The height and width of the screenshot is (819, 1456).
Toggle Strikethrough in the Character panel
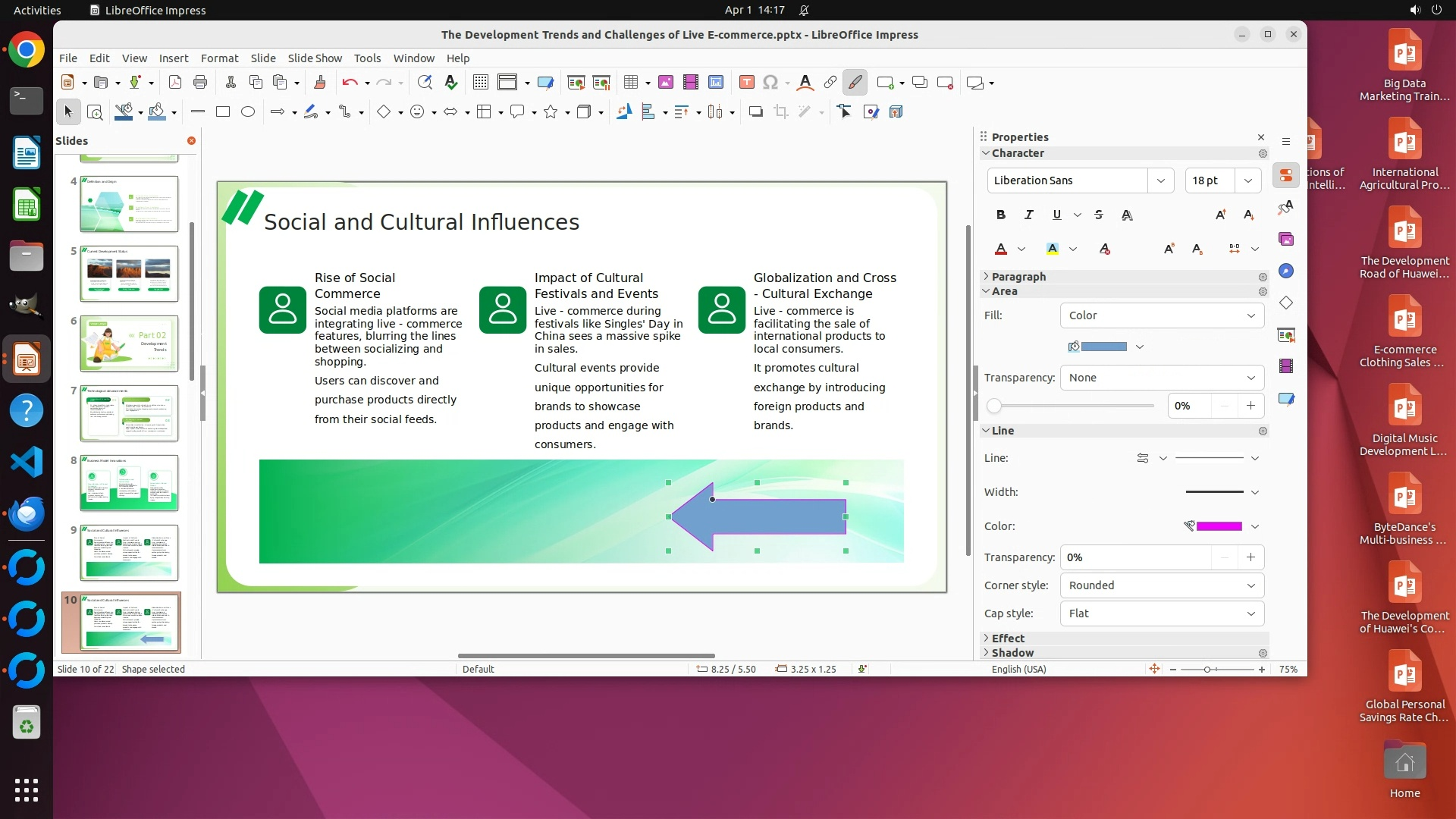[x=1099, y=215]
